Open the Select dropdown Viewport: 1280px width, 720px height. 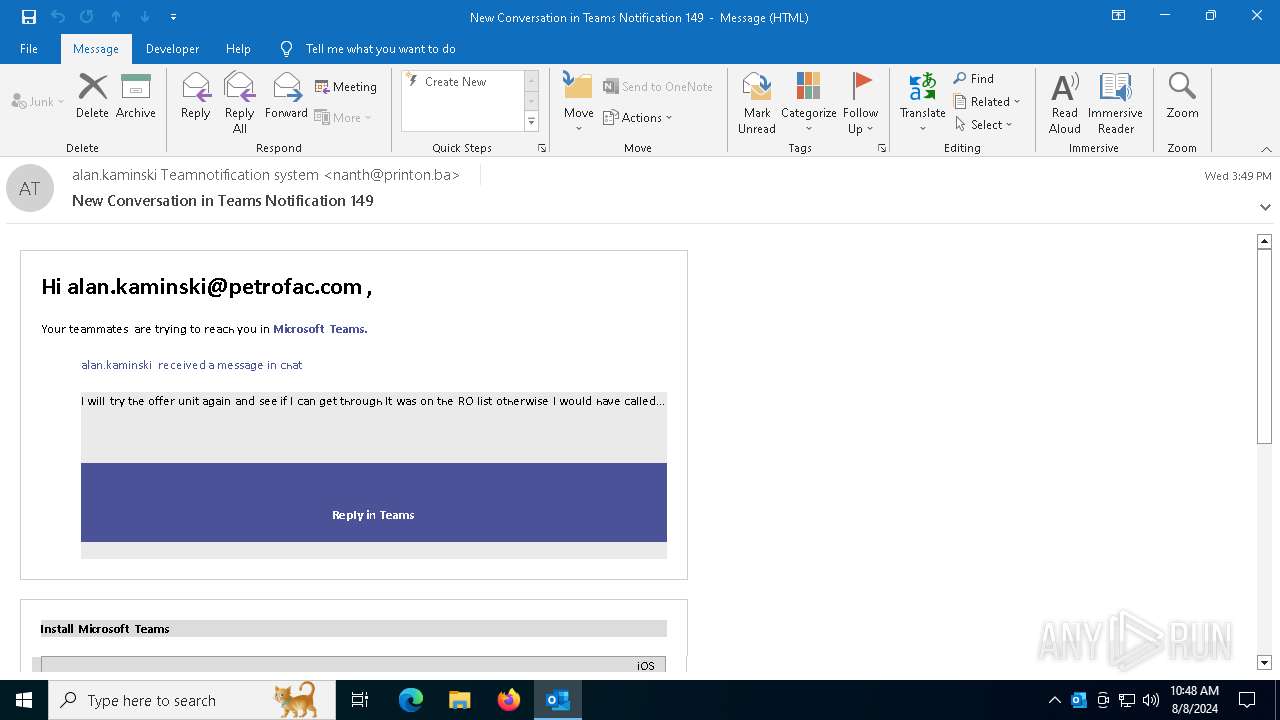tap(984, 124)
